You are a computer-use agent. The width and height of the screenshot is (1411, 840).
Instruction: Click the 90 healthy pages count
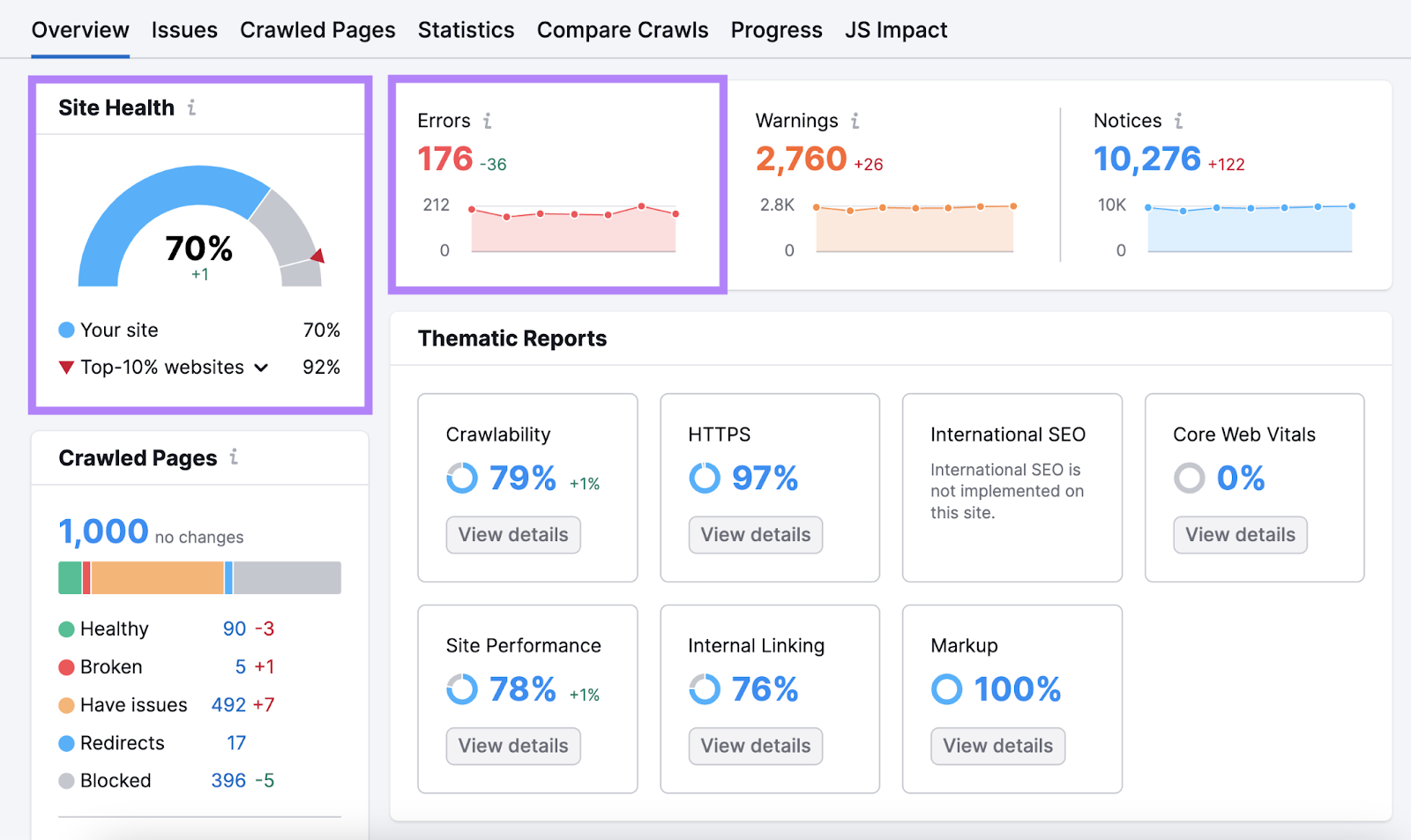point(234,628)
